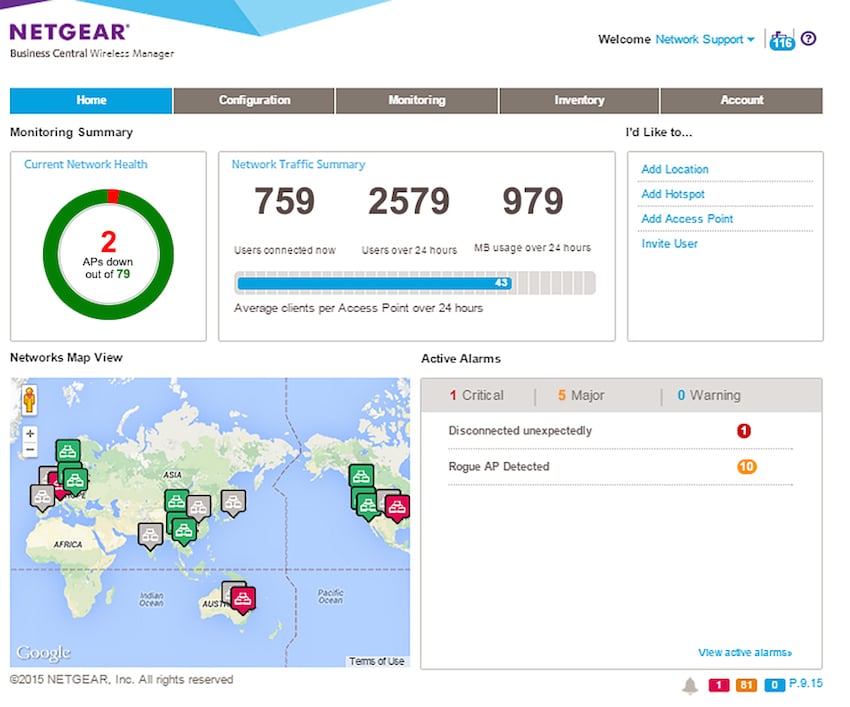Select the gray network marker over Spain
This screenshot has width=850, height=707.
pos(42,497)
